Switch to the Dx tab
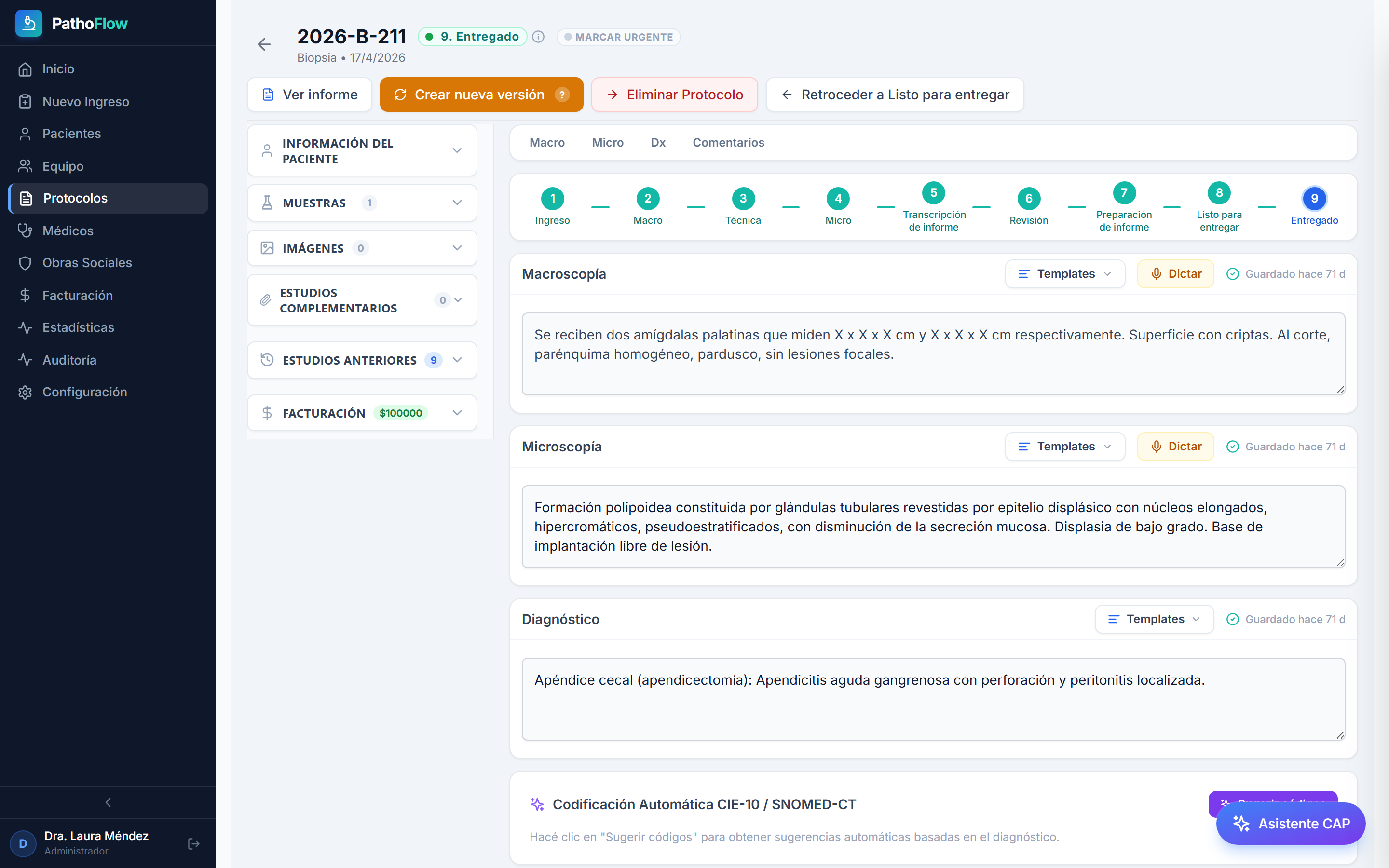1389x868 pixels. point(658,142)
